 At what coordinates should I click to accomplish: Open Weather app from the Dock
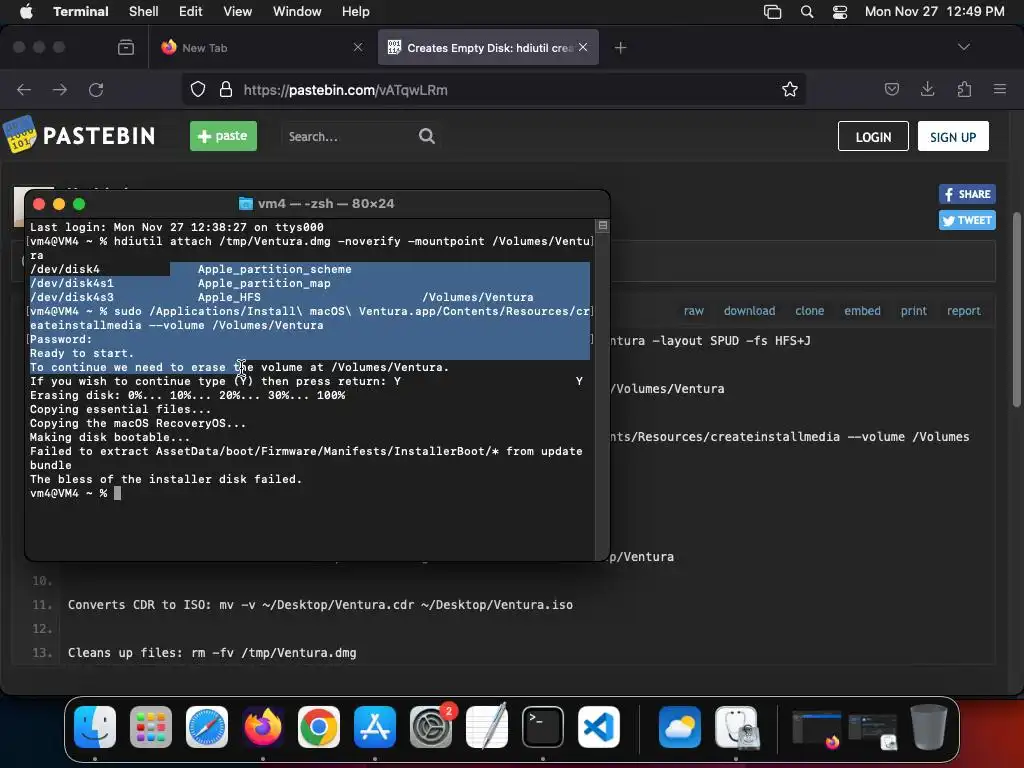tap(679, 727)
